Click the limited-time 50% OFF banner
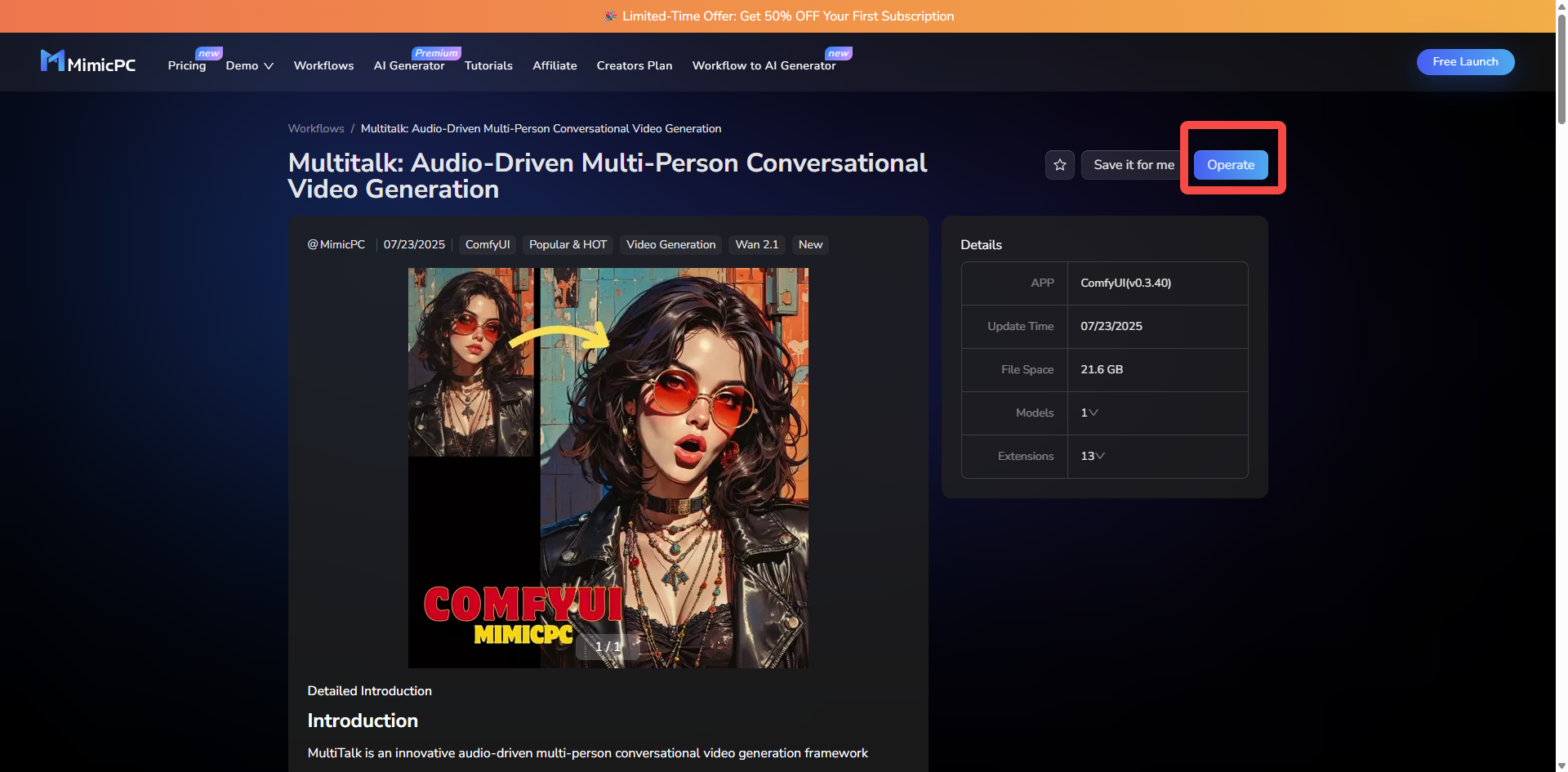This screenshot has width=1568, height=772. pos(778,16)
